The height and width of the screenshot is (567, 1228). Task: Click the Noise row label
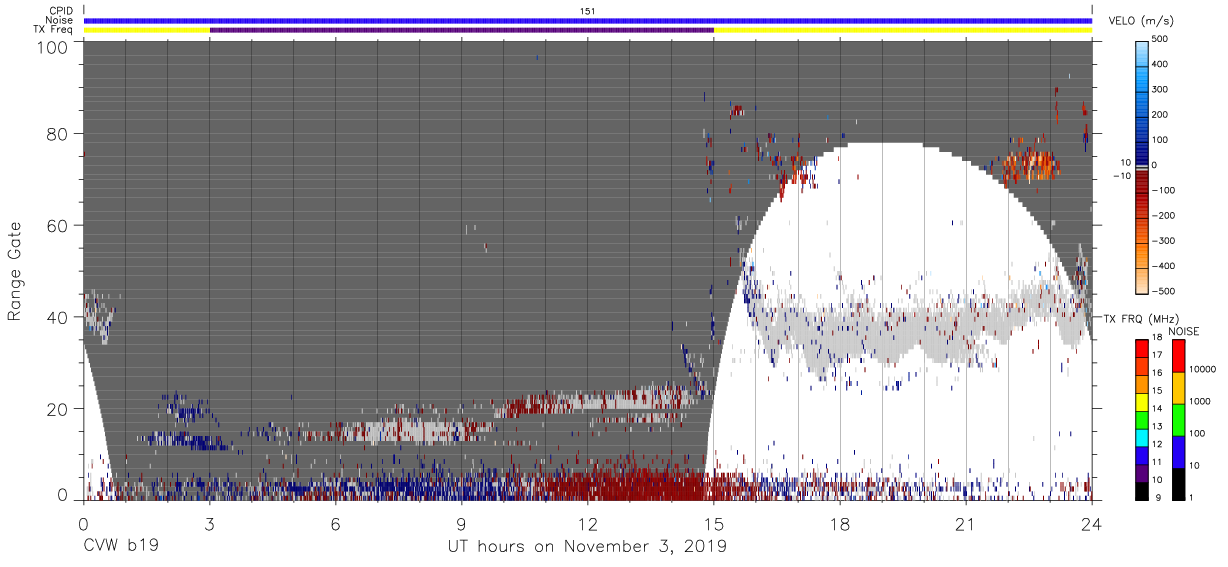pyautogui.click(x=59, y=20)
